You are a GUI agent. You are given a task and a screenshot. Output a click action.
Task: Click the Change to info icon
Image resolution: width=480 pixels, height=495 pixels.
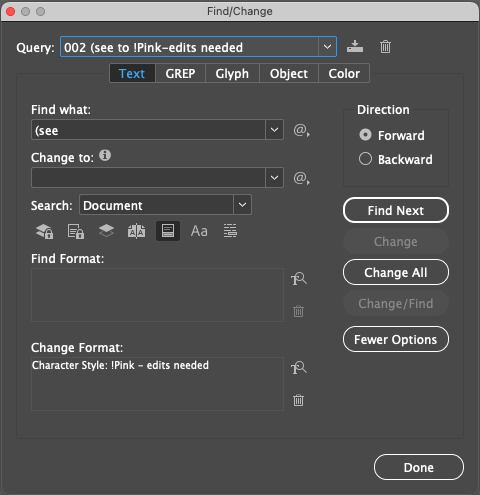point(105,155)
